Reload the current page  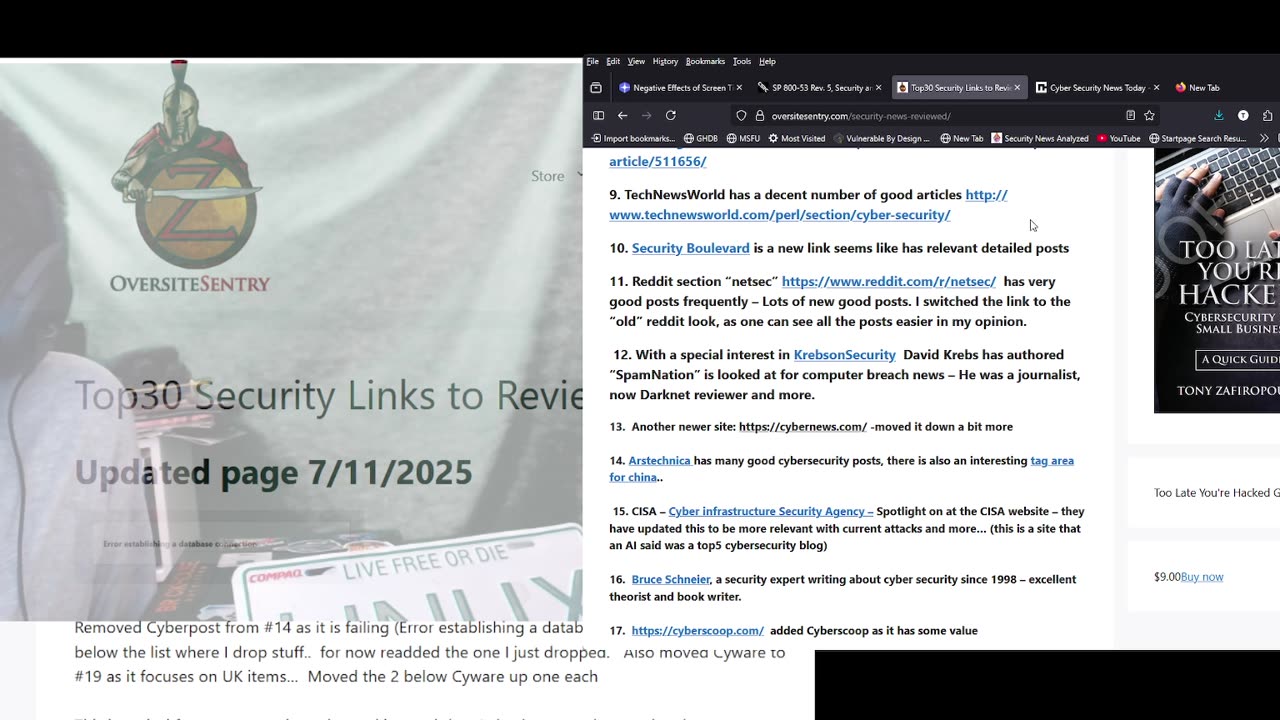pos(671,116)
